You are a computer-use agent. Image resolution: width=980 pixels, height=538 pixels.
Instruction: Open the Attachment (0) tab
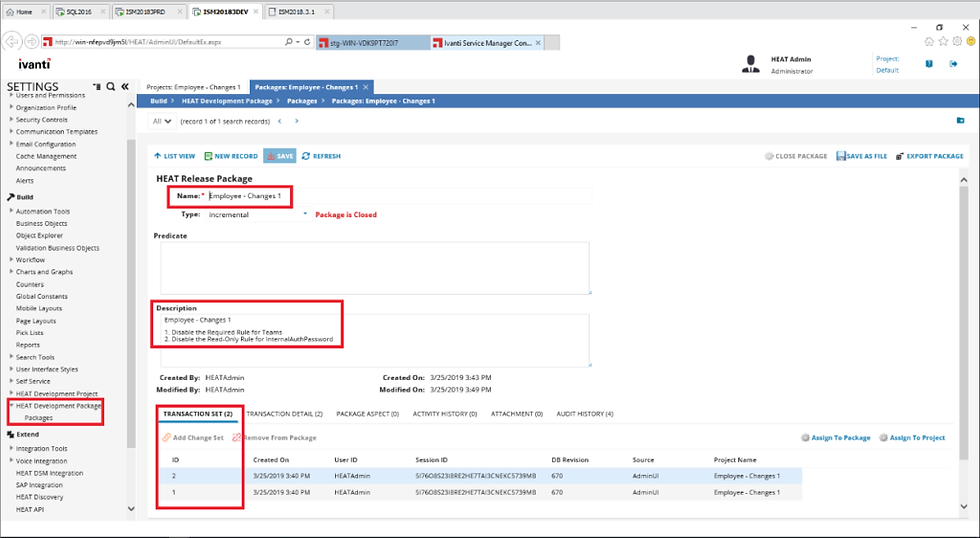click(517, 414)
